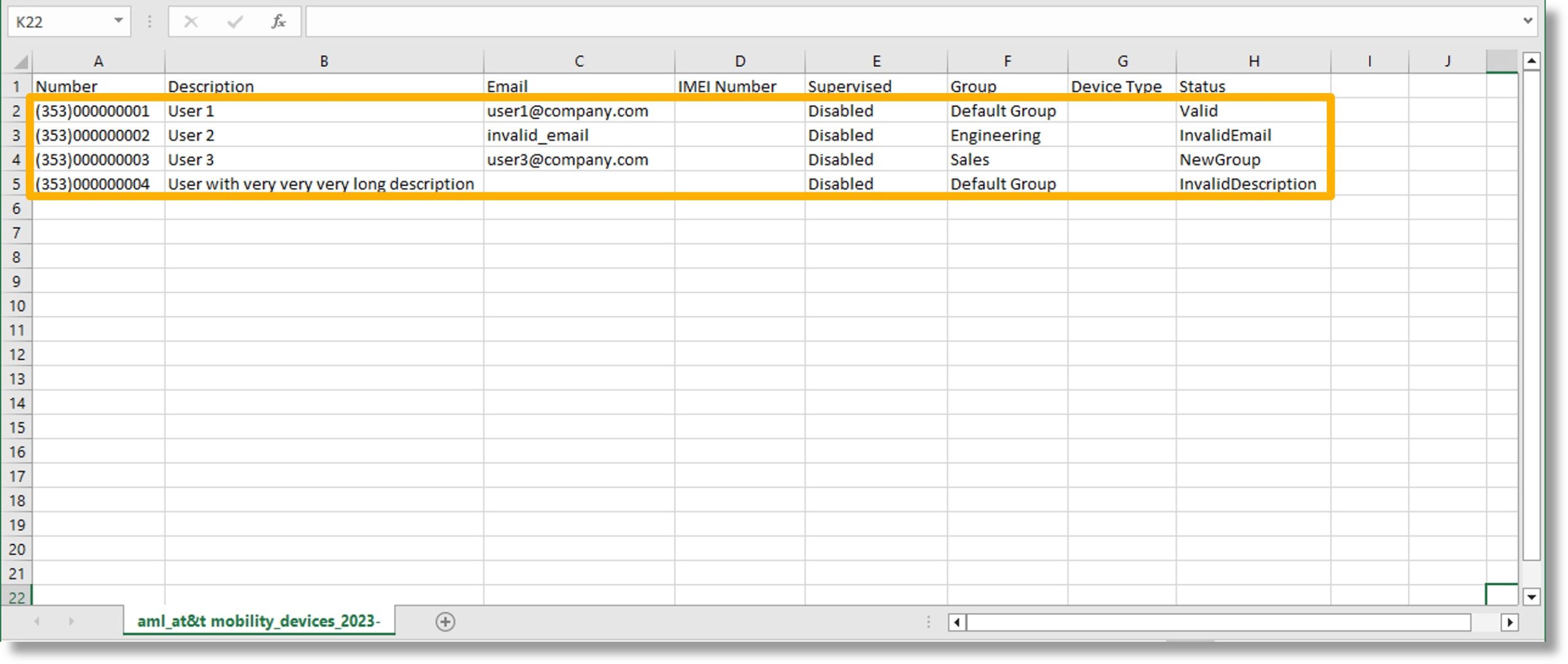Select row 1 header

(x=17, y=86)
